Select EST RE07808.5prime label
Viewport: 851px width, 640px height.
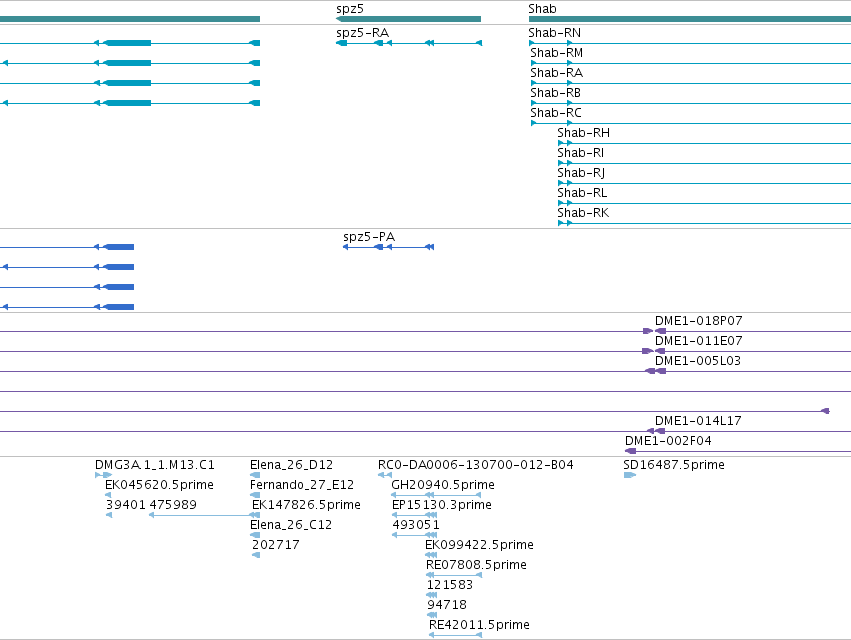(x=476, y=565)
